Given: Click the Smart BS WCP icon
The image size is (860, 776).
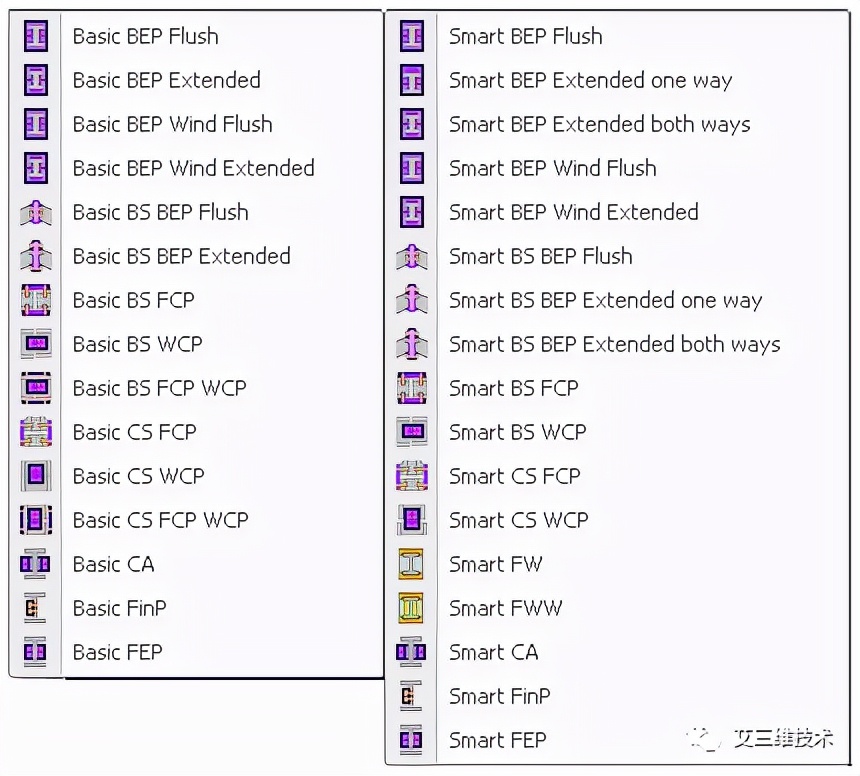Looking at the screenshot, I should pos(411,432).
